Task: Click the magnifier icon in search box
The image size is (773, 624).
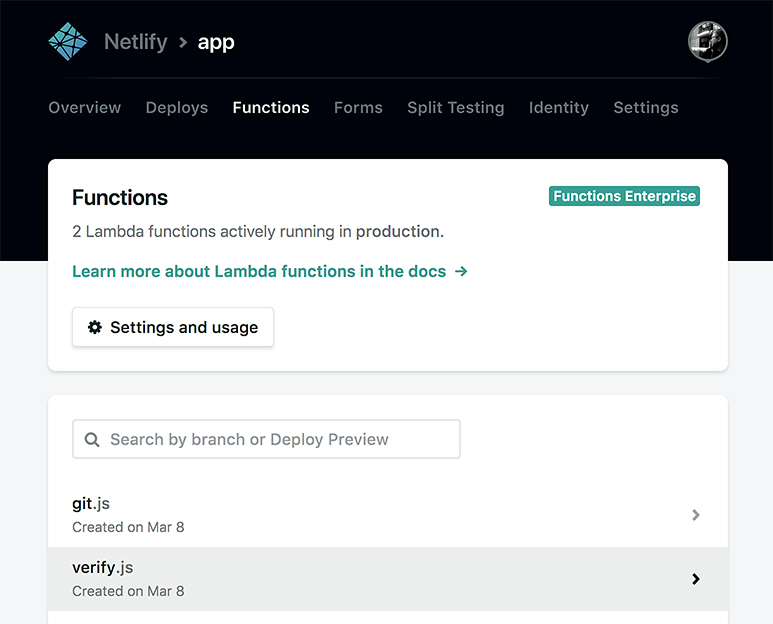Action: pyautogui.click(x=92, y=439)
